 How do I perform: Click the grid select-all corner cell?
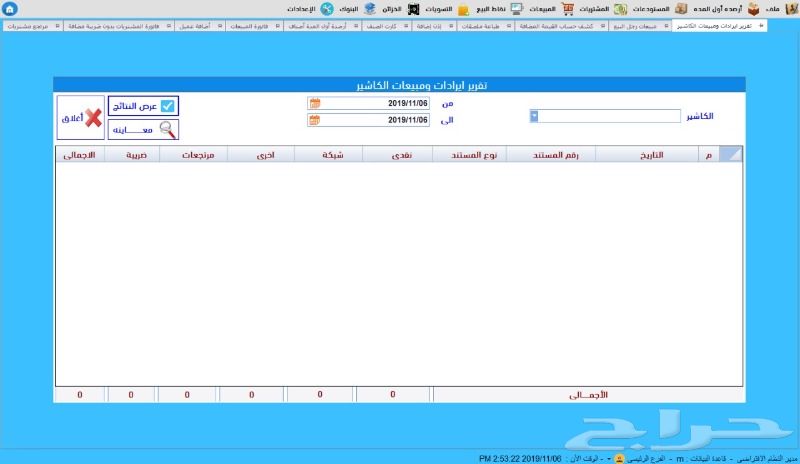pyautogui.click(x=730, y=154)
